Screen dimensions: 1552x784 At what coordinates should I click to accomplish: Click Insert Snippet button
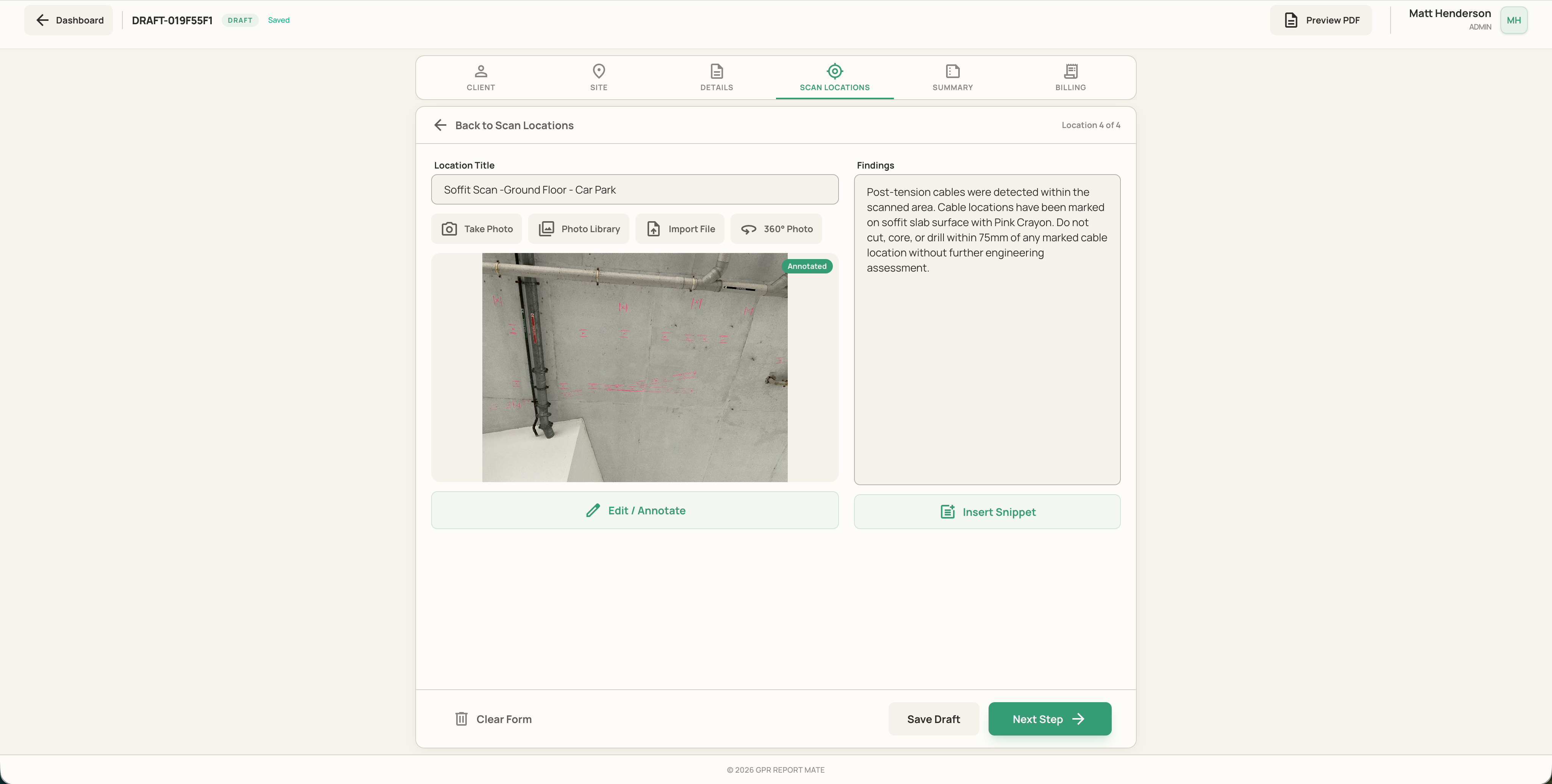pos(987,512)
